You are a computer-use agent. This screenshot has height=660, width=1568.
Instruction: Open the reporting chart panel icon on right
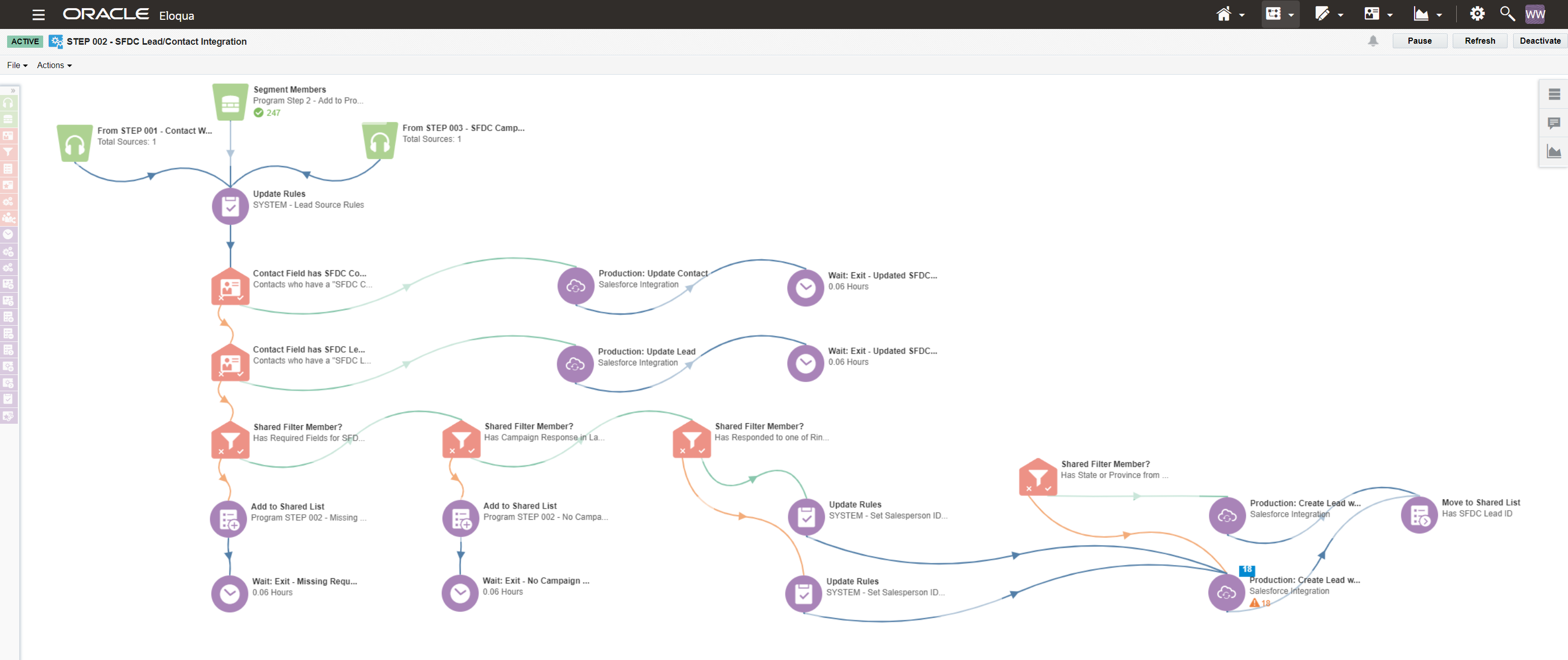point(1553,152)
